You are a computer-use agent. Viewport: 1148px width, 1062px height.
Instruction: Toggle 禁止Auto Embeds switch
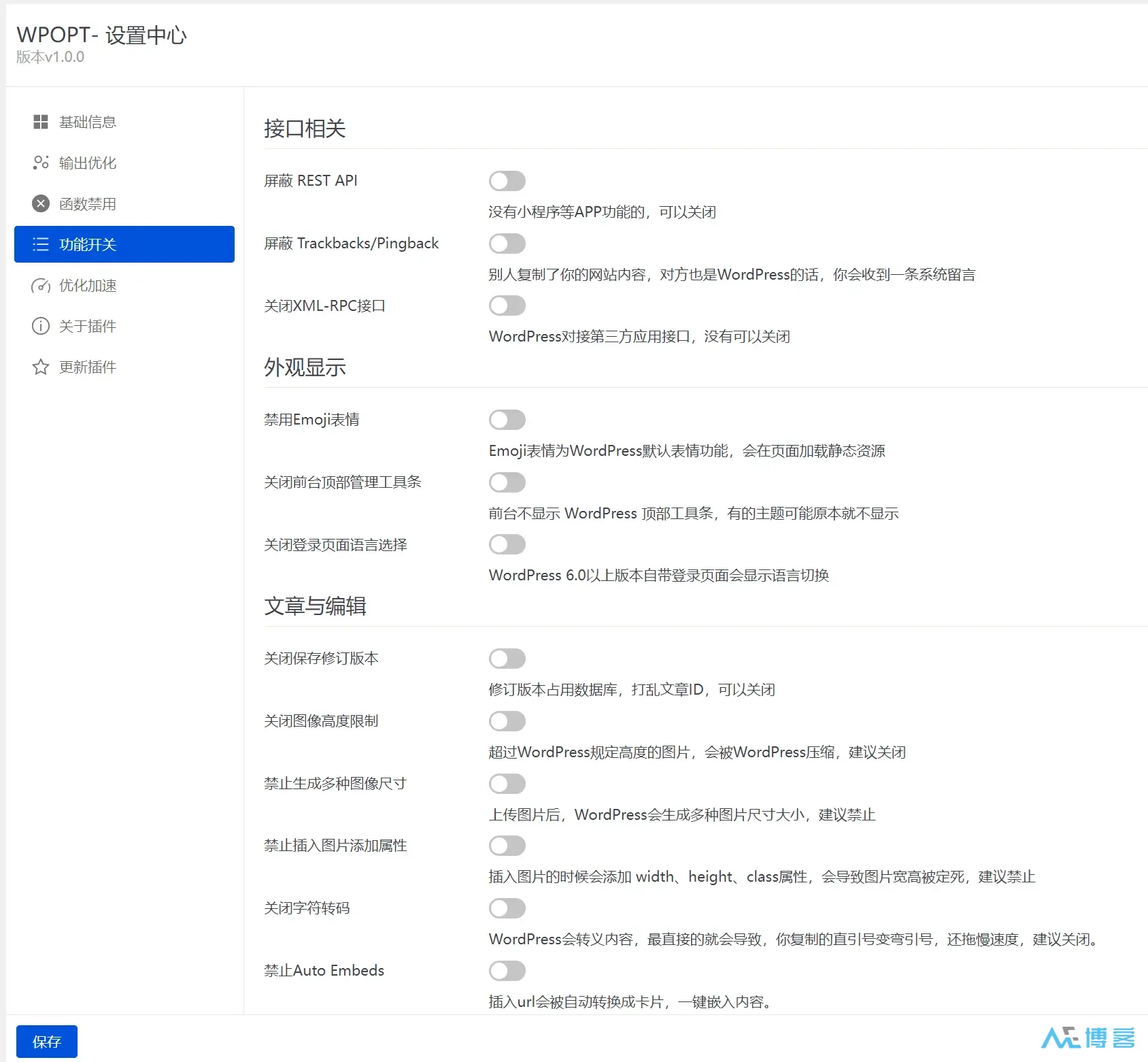tap(507, 971)
